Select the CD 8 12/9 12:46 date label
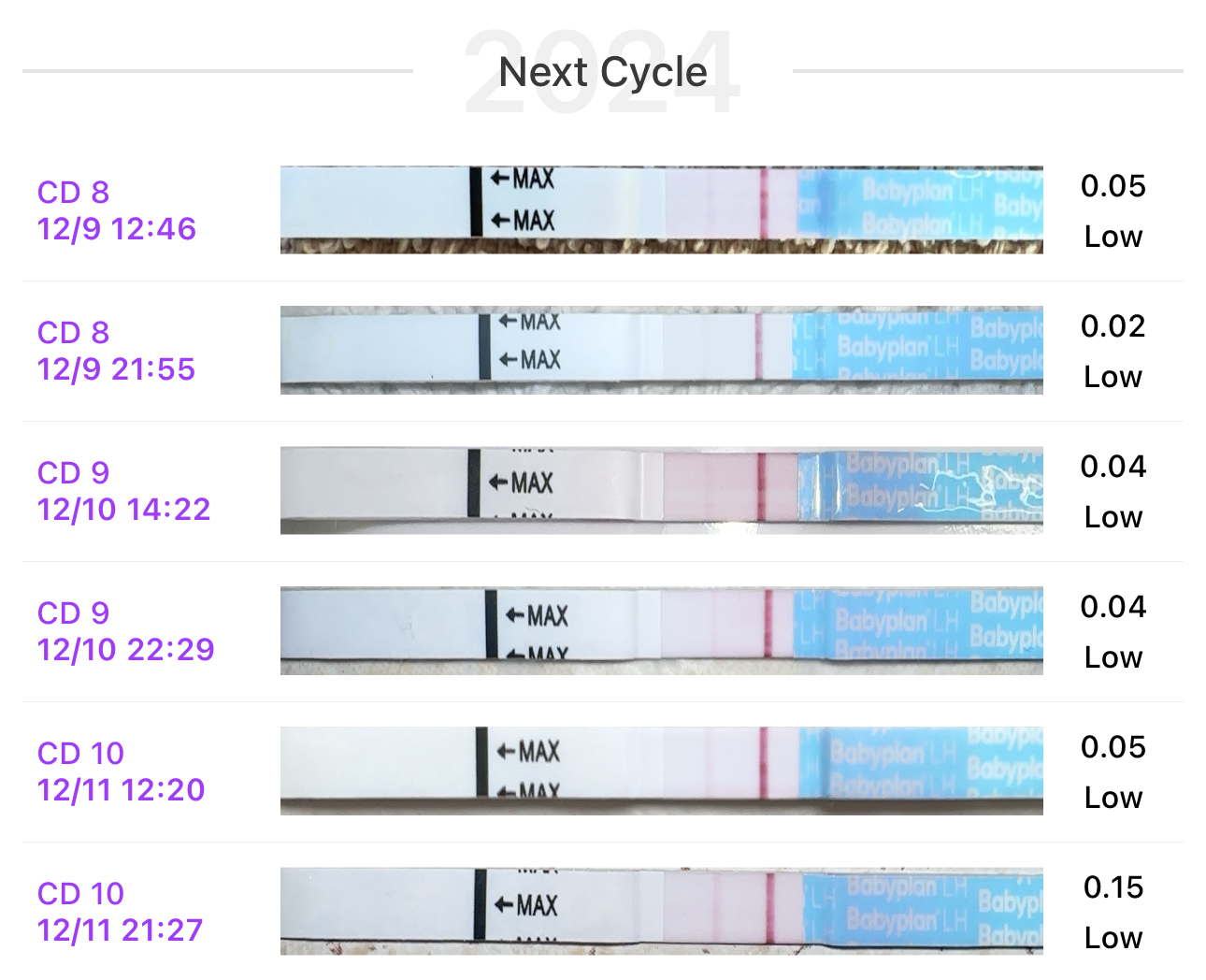 point(117,210)
